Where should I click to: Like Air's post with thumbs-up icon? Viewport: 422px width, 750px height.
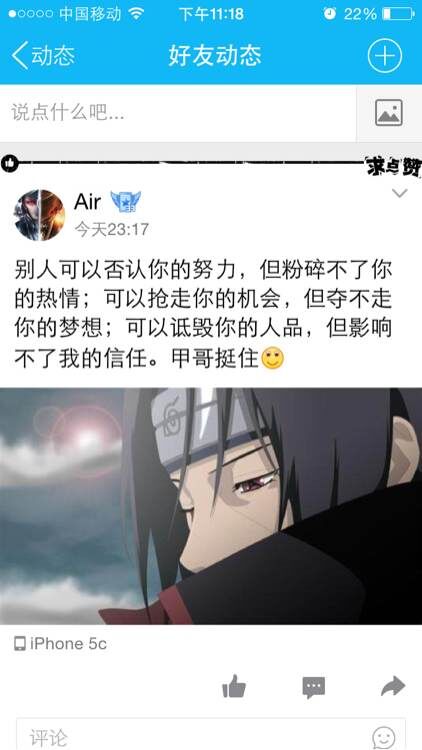tap(234, 687)
